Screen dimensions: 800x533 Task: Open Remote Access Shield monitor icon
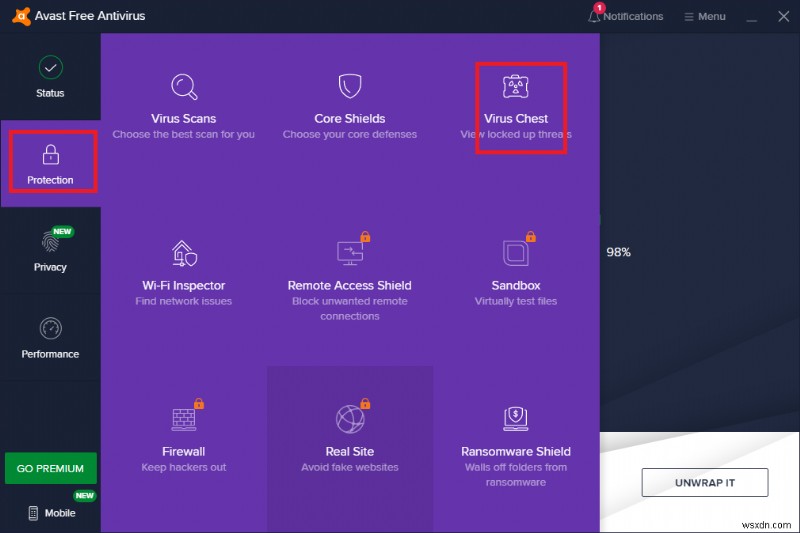click(x=350, y=253)
